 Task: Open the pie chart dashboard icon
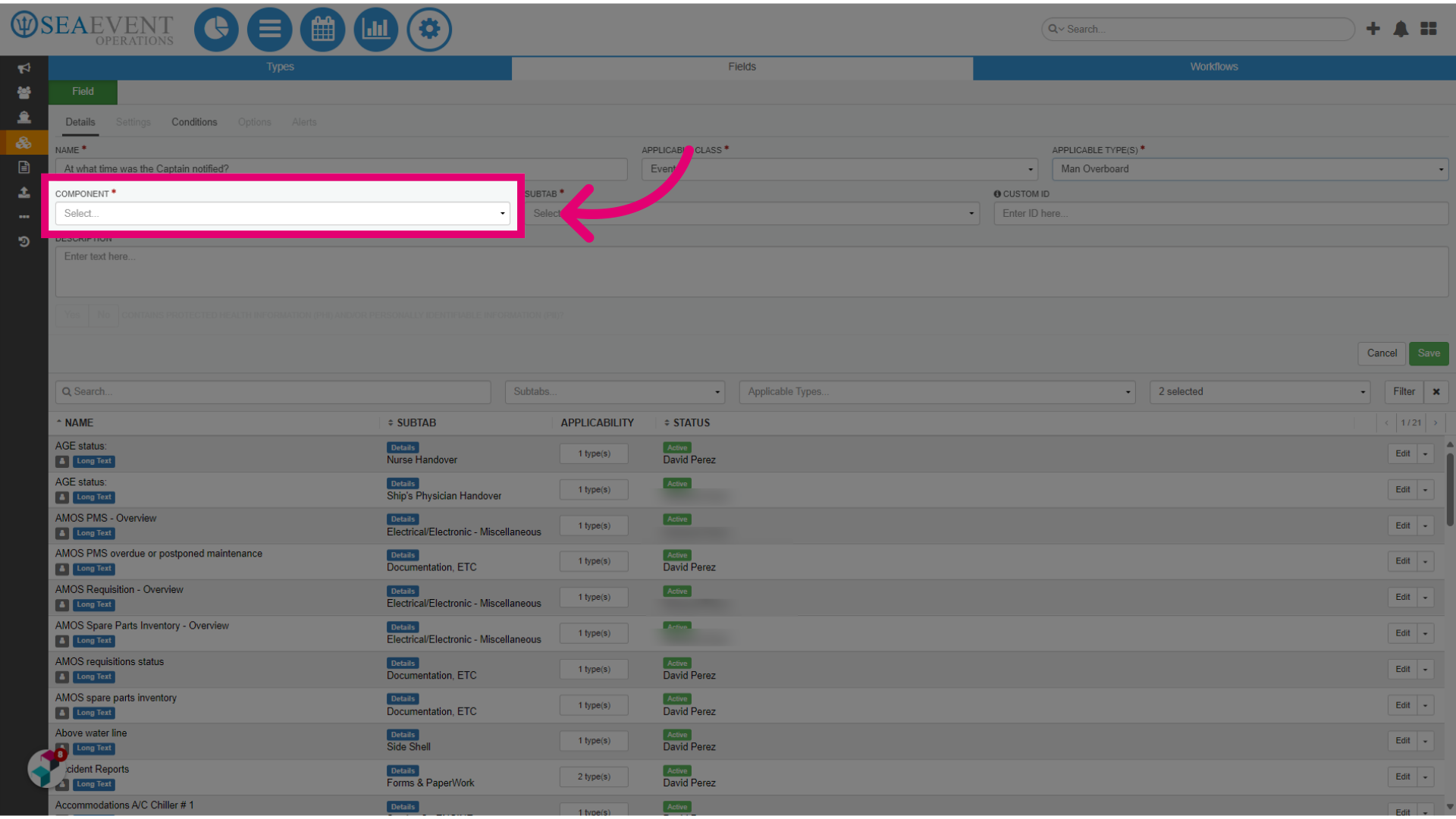[x=216, y=29]
